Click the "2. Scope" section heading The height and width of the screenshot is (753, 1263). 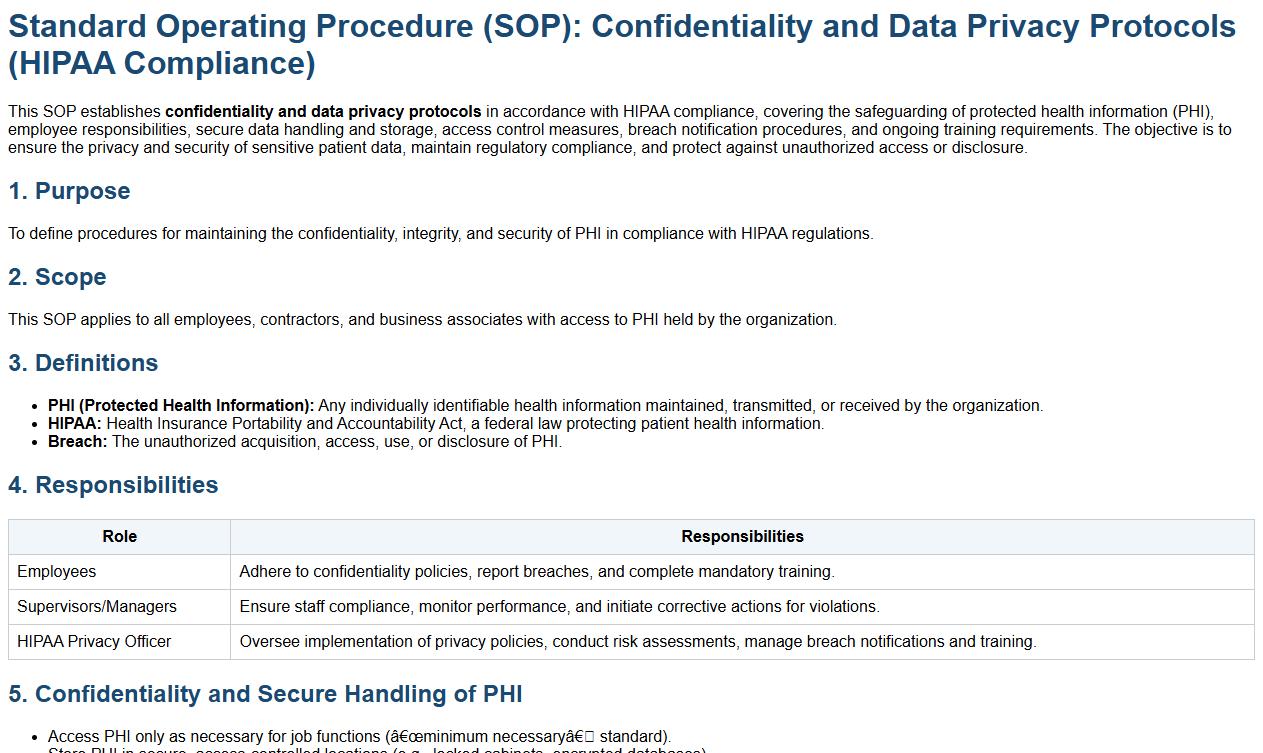tap(57, 277)
